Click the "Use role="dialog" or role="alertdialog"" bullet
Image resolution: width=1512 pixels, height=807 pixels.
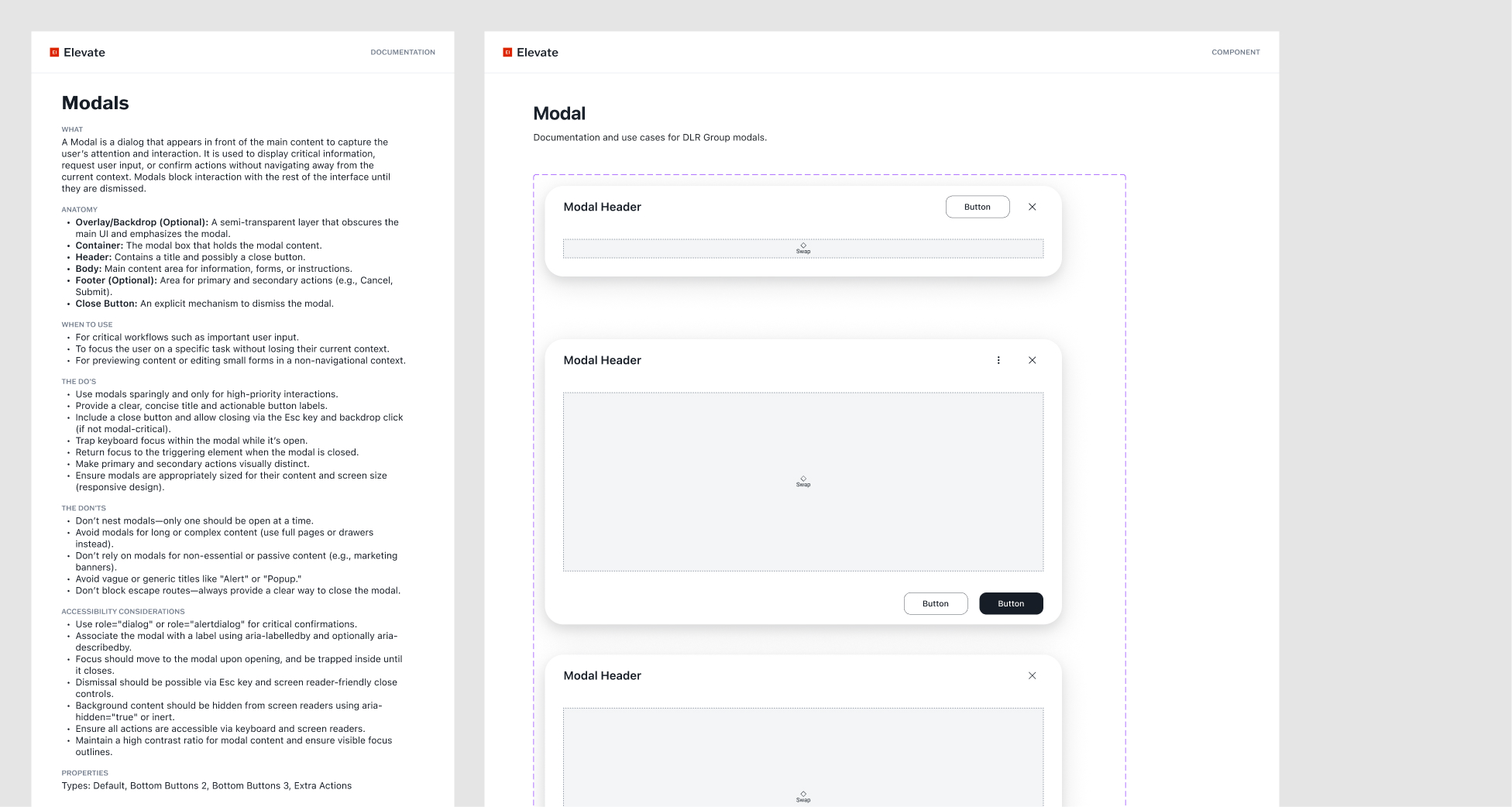pyautogui.click(x=216, y=624)
